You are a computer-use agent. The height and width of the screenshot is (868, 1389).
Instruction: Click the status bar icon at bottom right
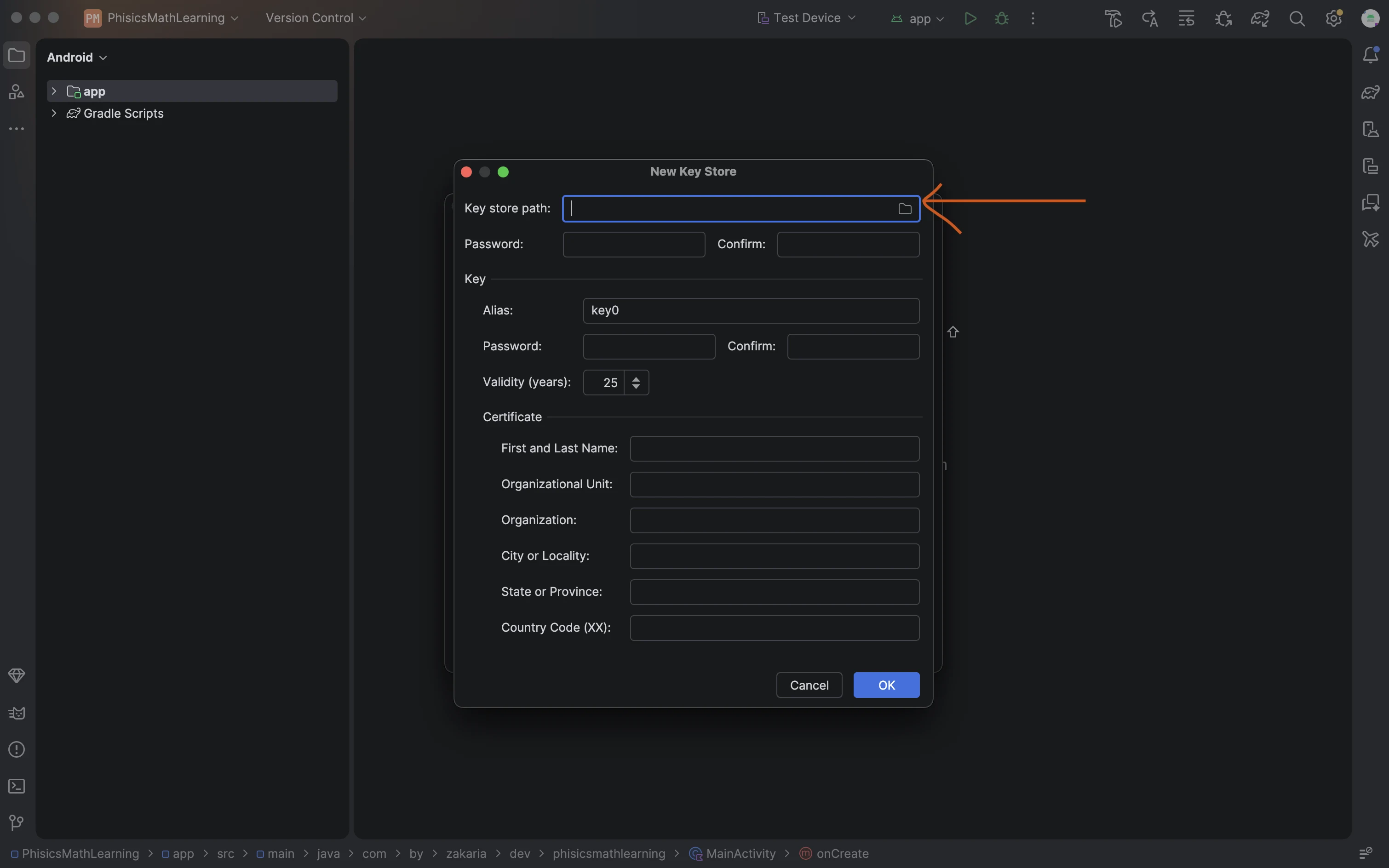(1366, 853)
